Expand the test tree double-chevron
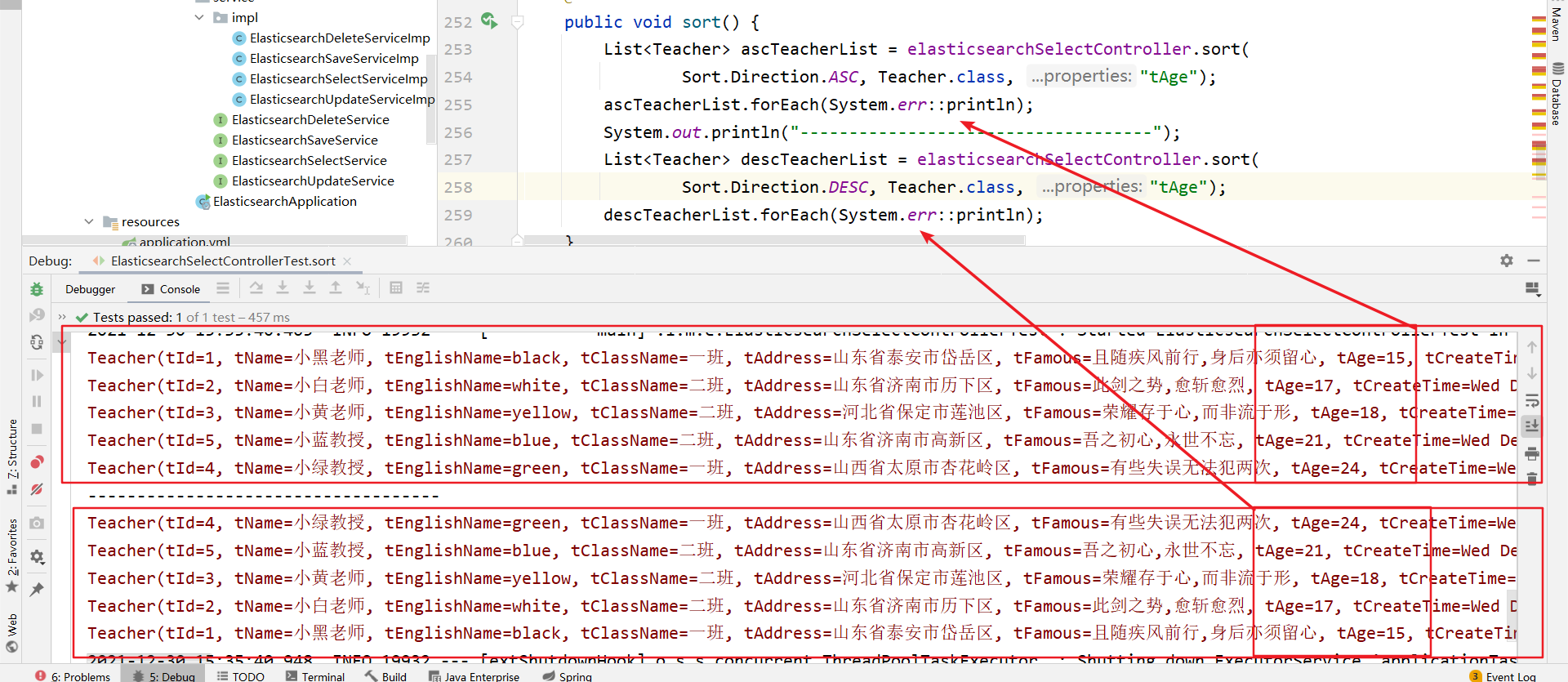Image resolution: width=1568 pixels, height=682 pixels. click(x=62, y=317)
